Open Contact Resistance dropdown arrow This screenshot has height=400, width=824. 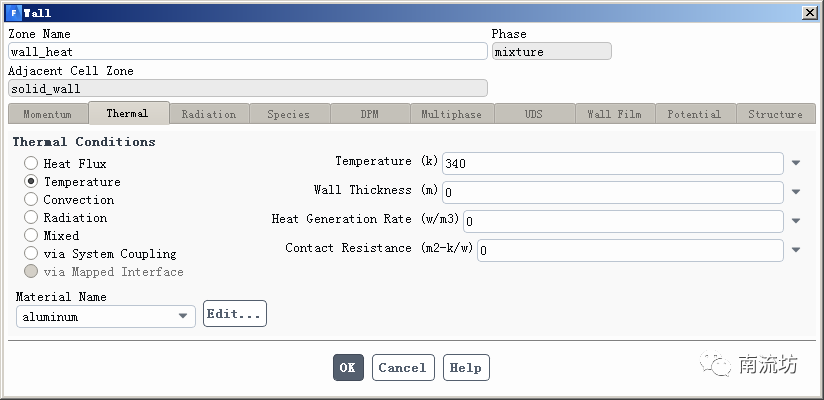(796, 250)
